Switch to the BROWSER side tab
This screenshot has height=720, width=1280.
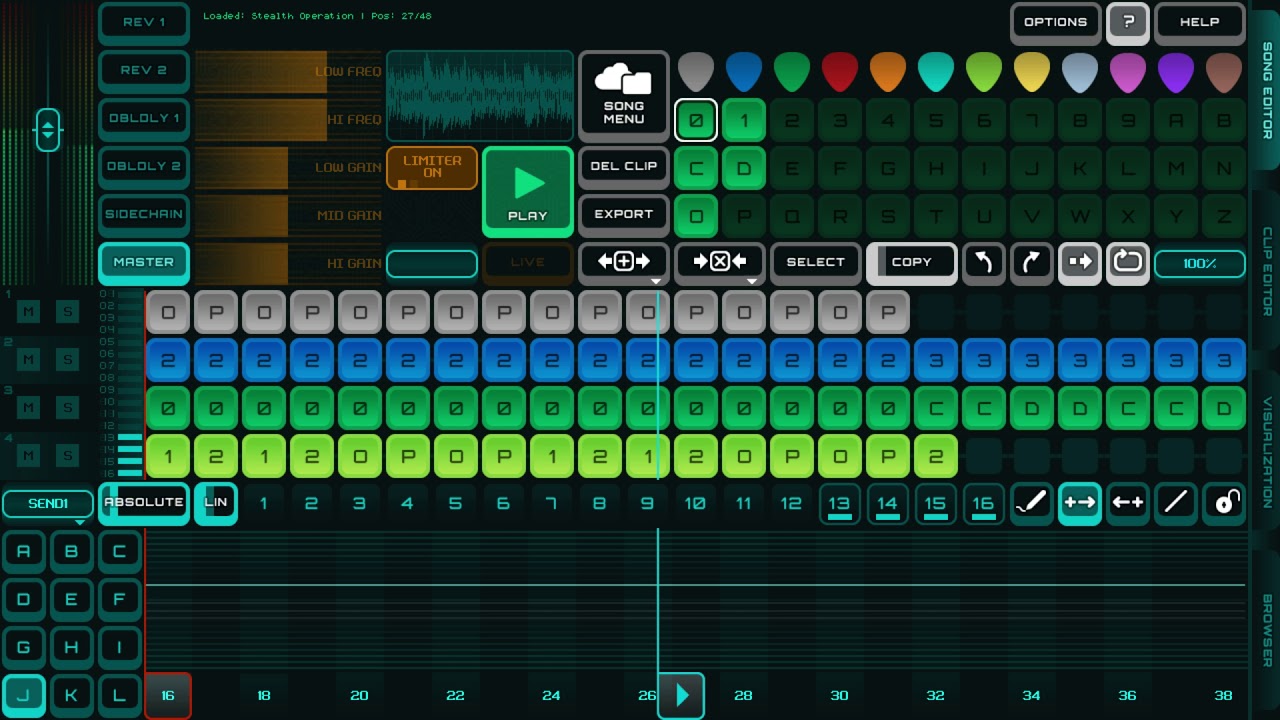click(1266, 631)
